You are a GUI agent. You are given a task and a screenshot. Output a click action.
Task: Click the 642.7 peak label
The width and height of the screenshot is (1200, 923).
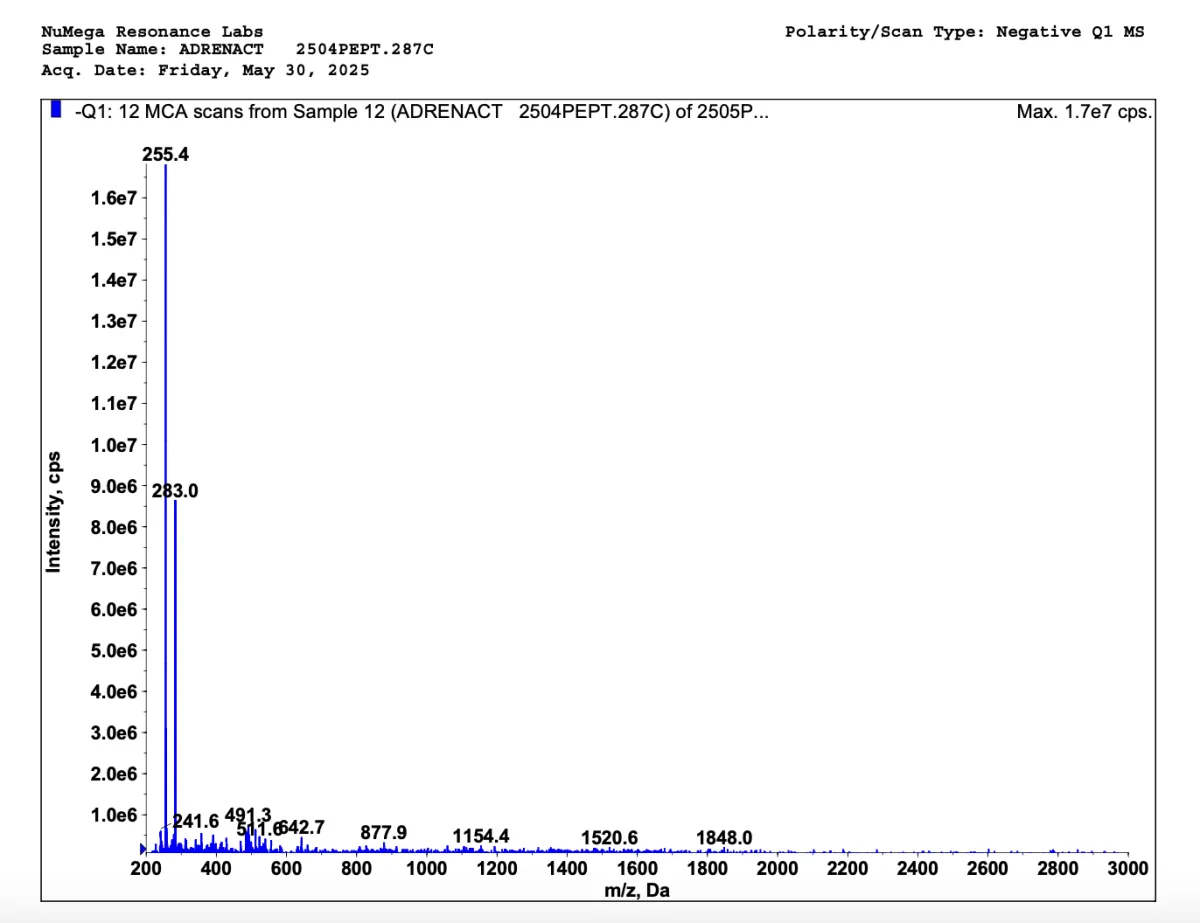[302, 828]
